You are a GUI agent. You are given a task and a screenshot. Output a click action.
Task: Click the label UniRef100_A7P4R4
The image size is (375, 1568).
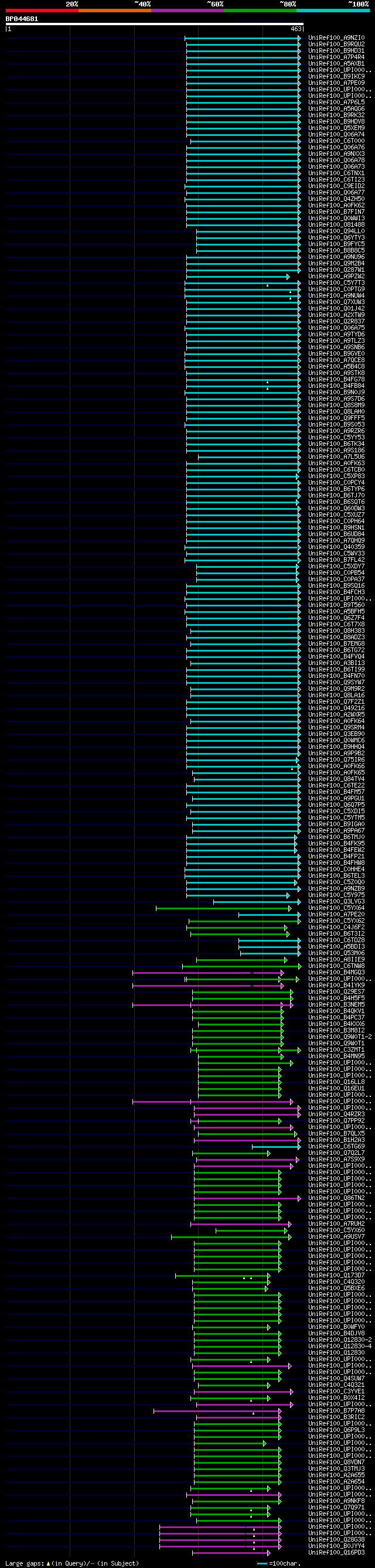click(337, 57)
